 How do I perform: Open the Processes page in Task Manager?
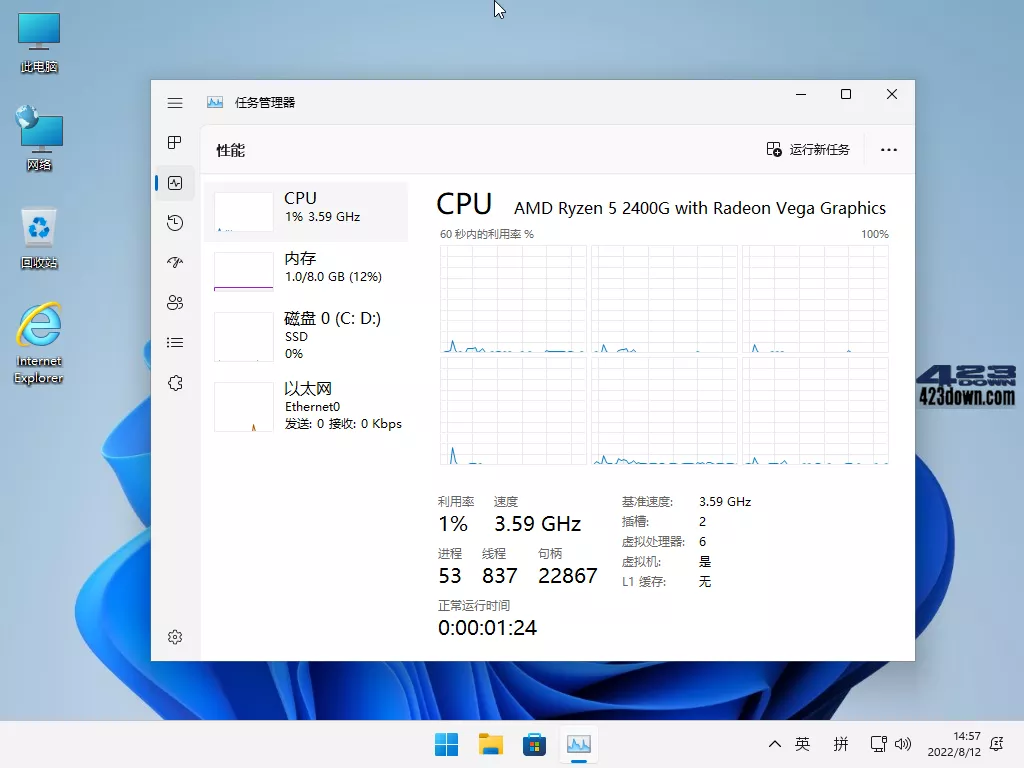[x=175, y=143]
